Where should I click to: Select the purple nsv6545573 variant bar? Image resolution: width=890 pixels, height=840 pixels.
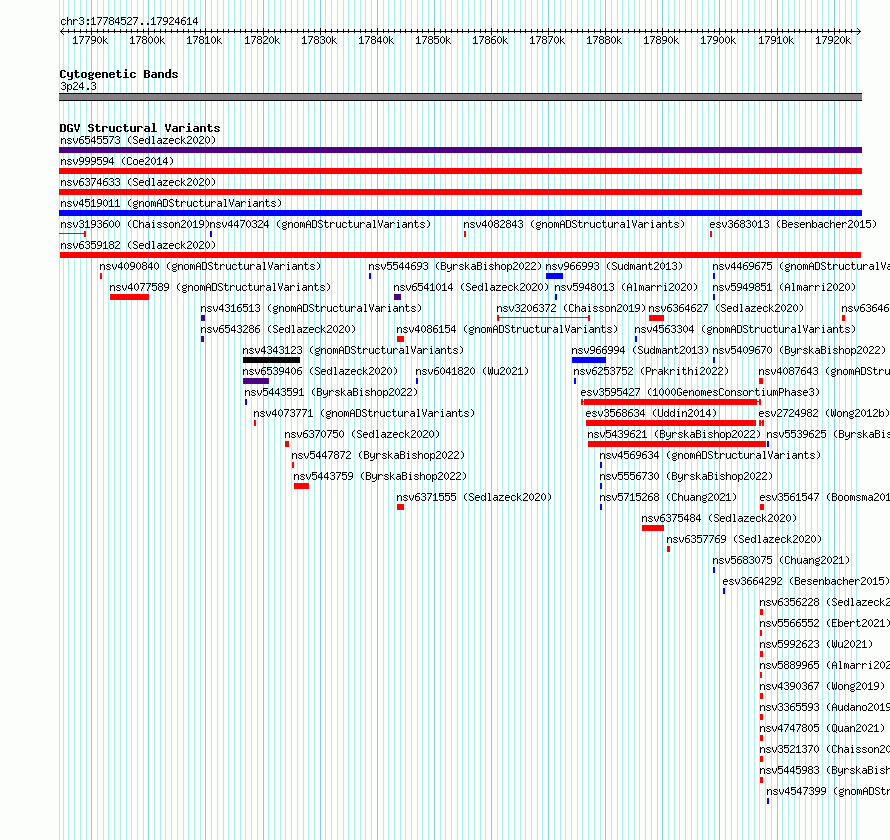(460, 150)
